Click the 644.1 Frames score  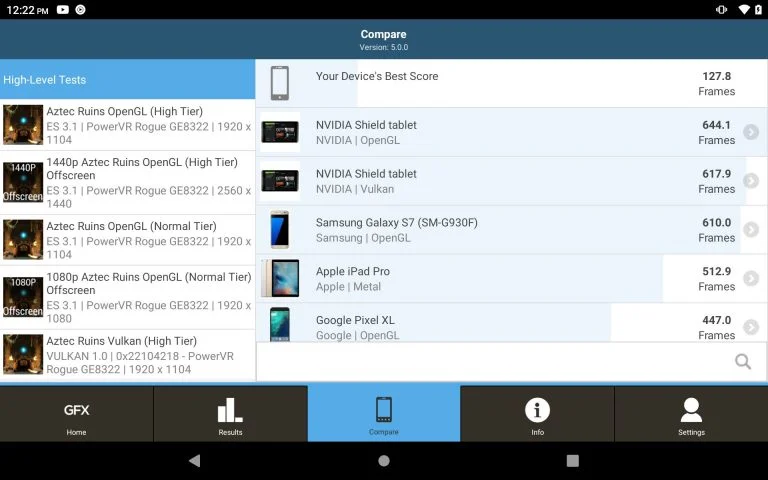[717, 132]
